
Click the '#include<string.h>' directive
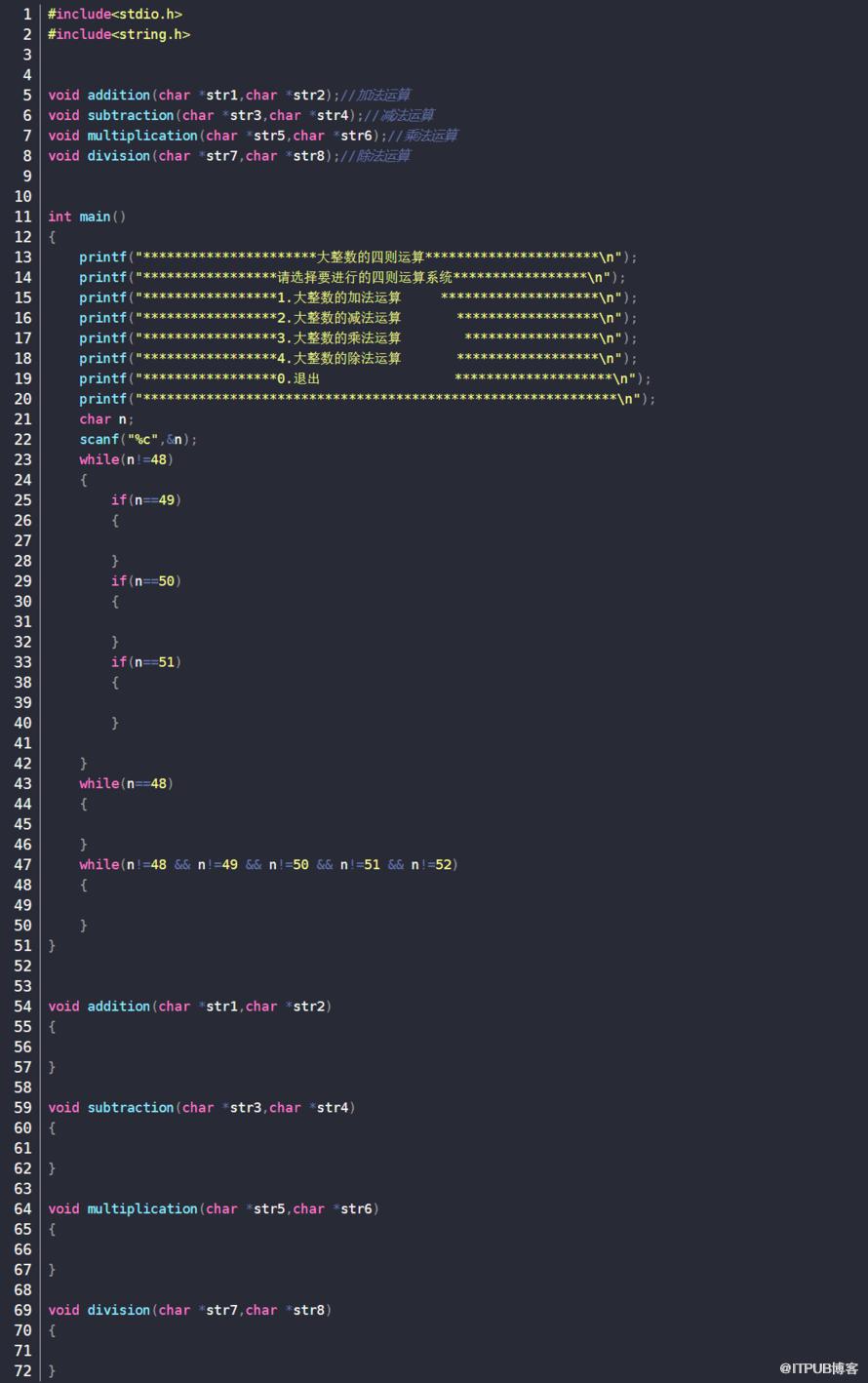click(x=119, y=34)
